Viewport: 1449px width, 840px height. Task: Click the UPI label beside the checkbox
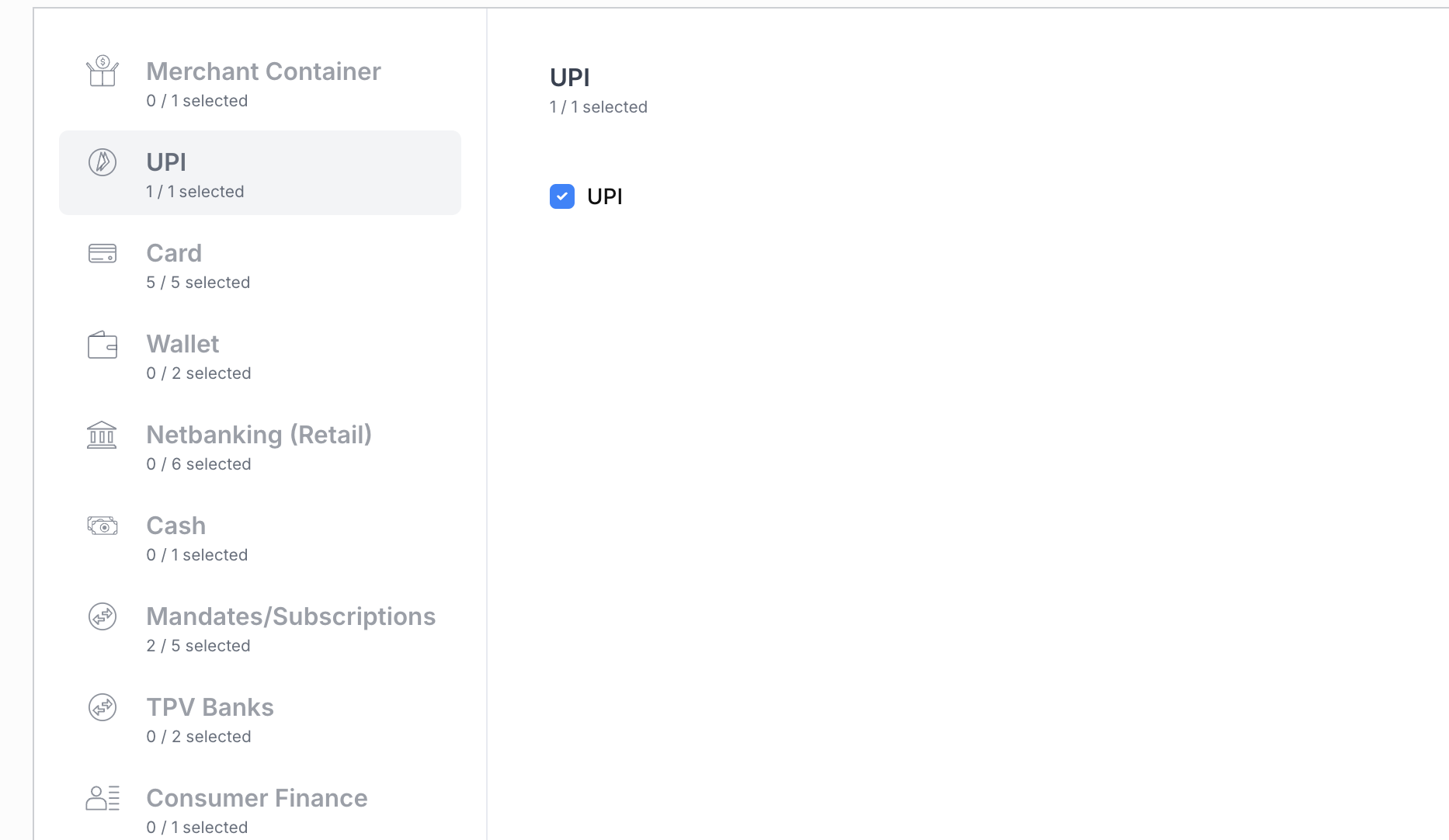click(606, 196)
